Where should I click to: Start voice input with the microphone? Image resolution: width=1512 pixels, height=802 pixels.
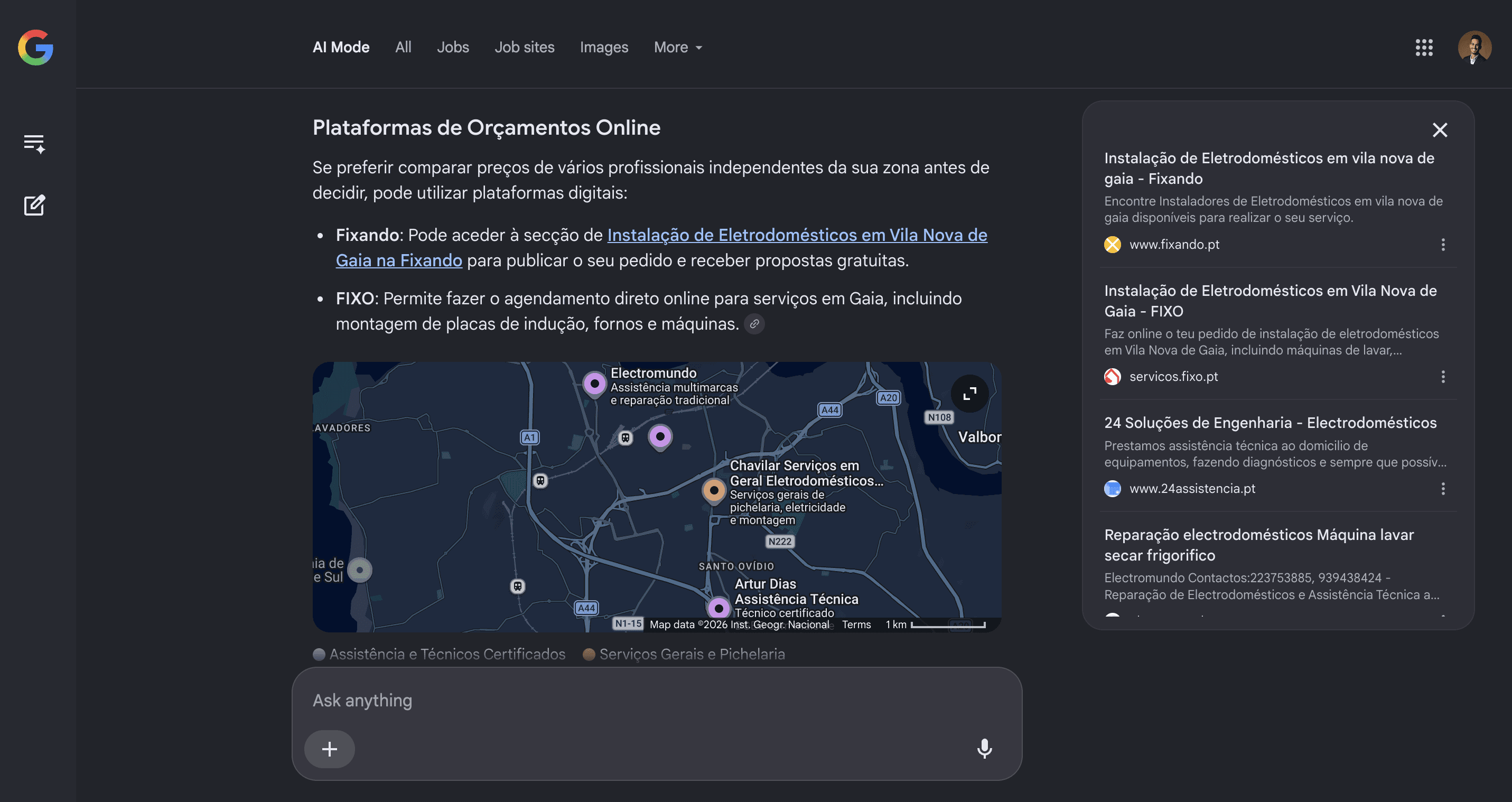pyautogui.click(x=984, y=749)
